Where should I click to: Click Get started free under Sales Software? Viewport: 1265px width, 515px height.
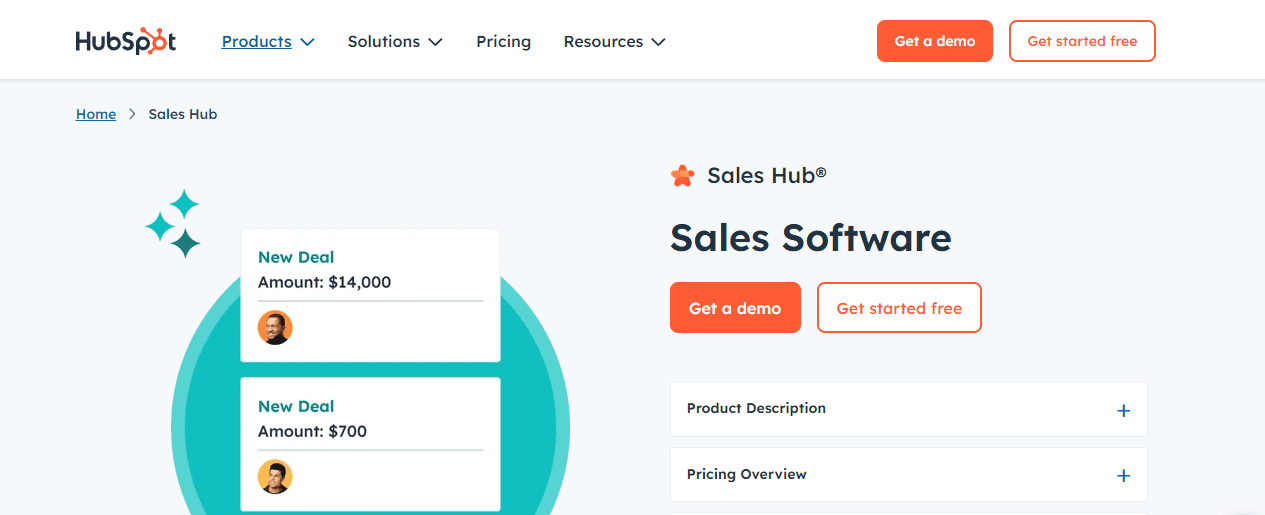[899, 308]
